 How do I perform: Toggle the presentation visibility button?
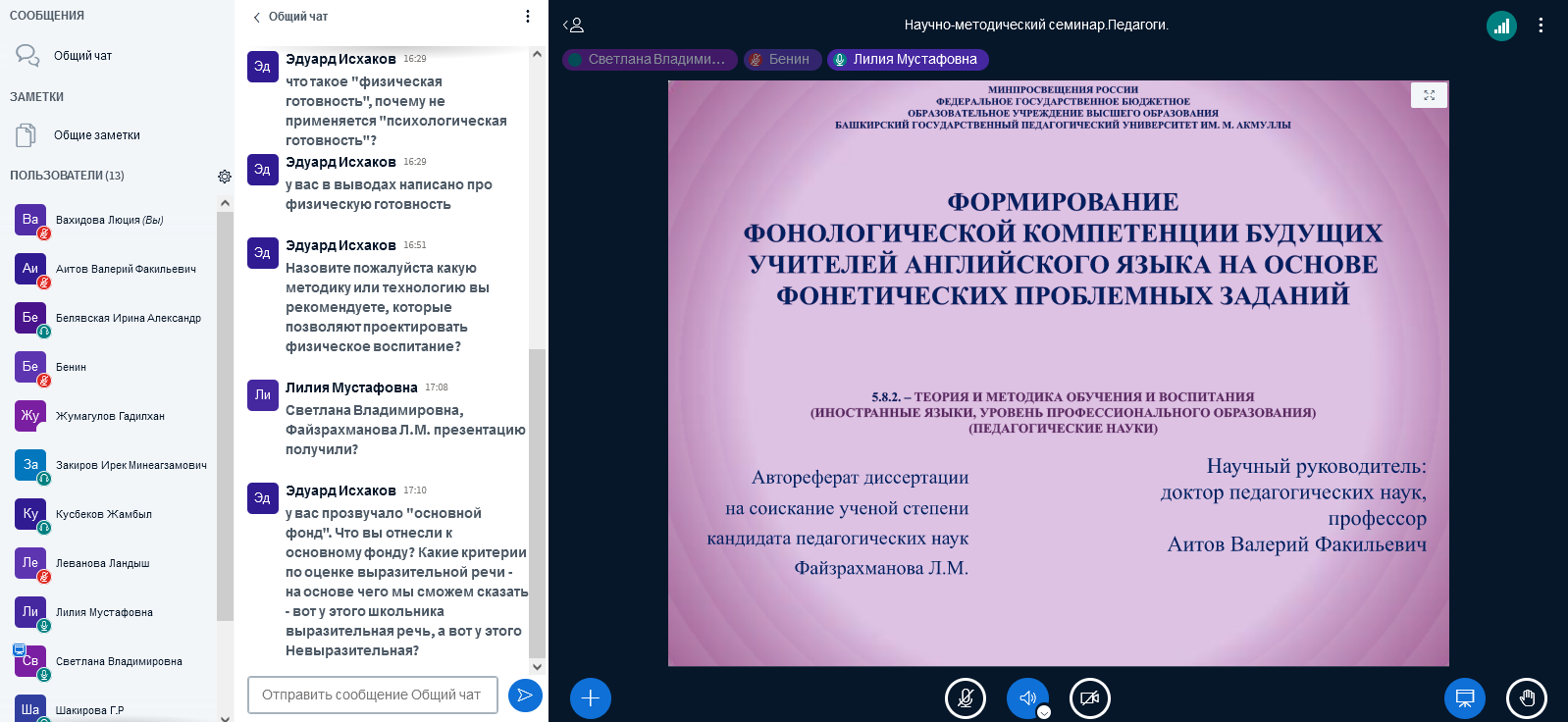click(x=1464, y=698)
